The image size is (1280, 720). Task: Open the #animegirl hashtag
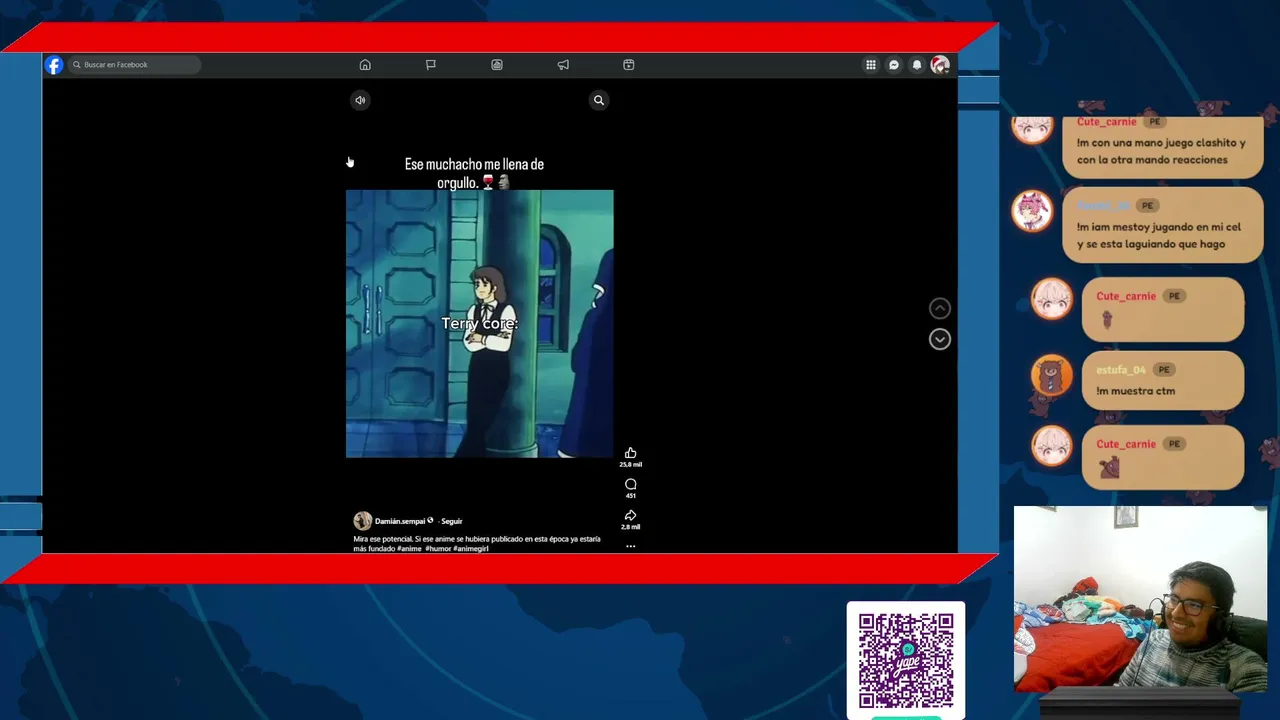tap(471, 549)
